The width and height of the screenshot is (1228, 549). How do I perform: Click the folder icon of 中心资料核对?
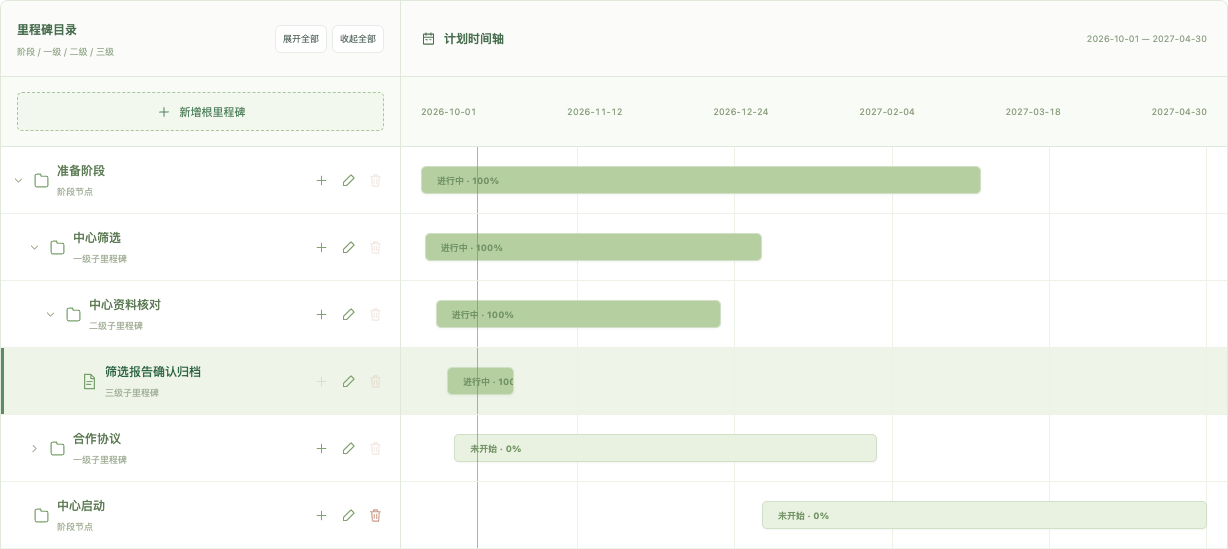click(73, 315)
